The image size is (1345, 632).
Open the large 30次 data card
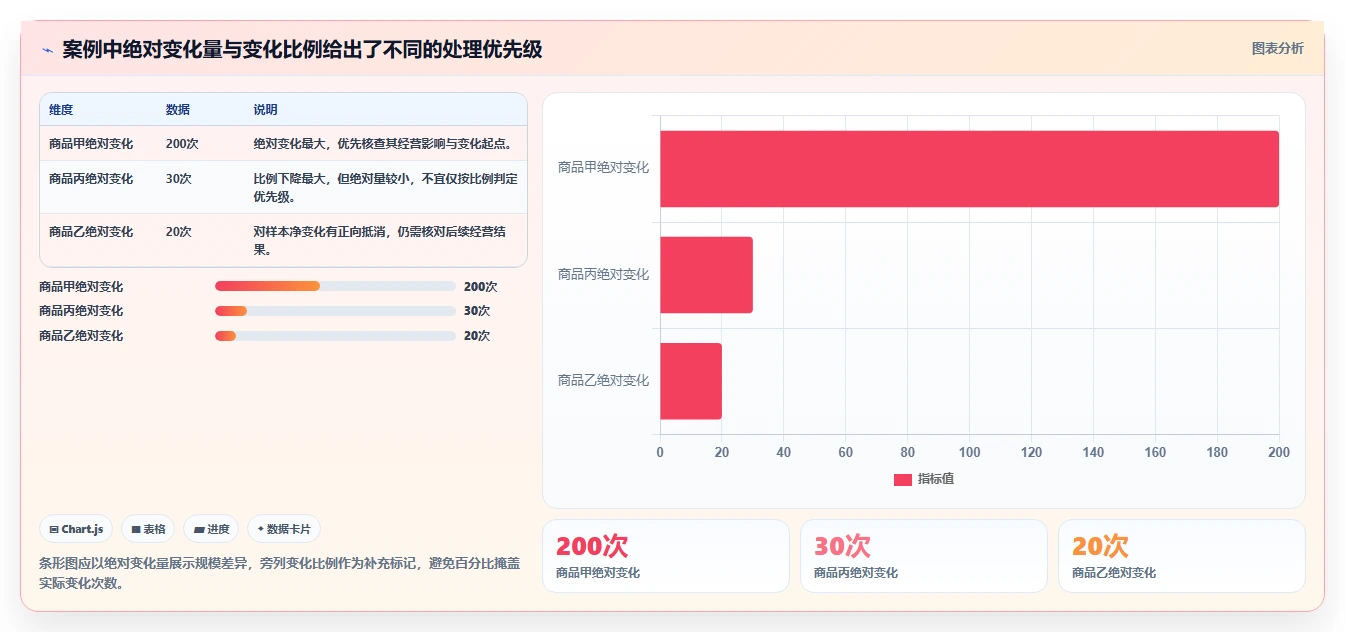(x=923, y=556)
